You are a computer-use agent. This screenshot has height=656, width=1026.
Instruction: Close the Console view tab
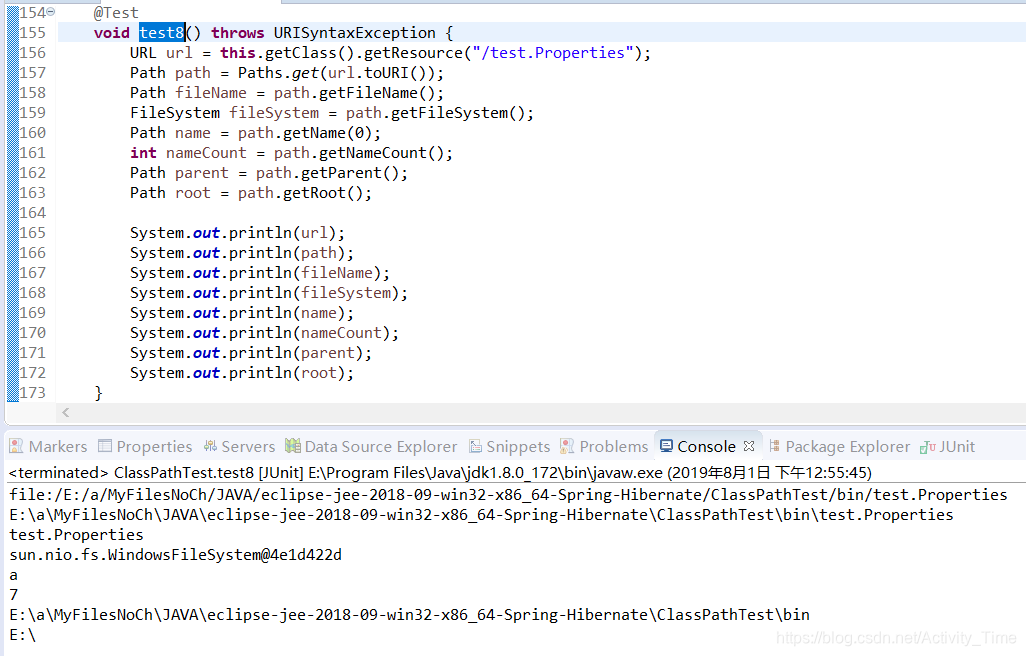pyautogui.click(x=749, y=445)
